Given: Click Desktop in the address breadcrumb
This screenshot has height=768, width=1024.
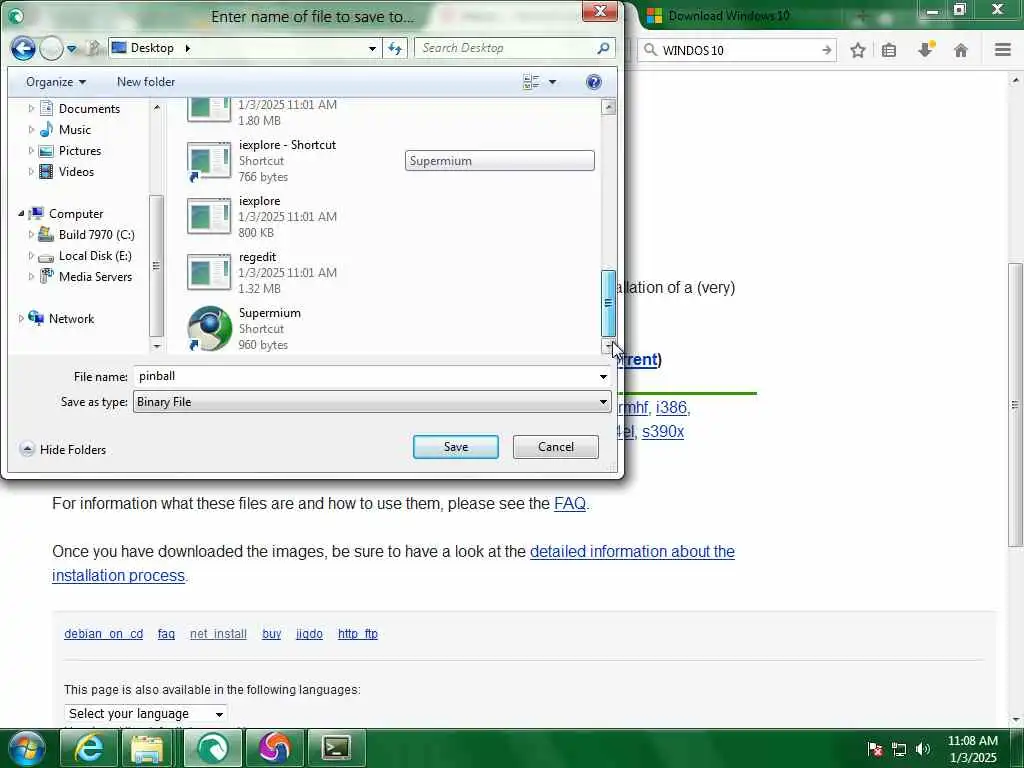Looking at the screenshot, I should 152,48.
